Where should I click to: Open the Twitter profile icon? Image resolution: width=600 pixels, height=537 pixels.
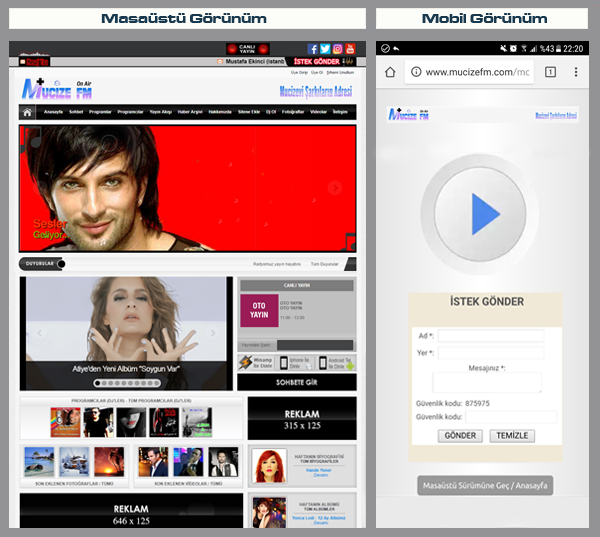coord(325,48)
